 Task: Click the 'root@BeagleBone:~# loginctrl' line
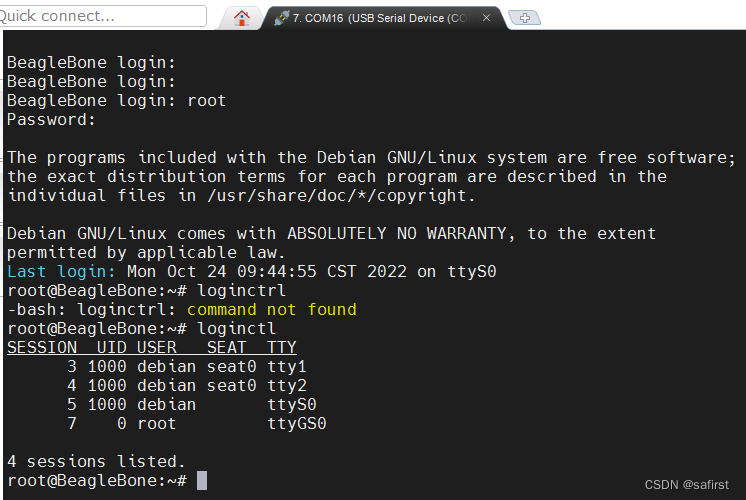147,290
